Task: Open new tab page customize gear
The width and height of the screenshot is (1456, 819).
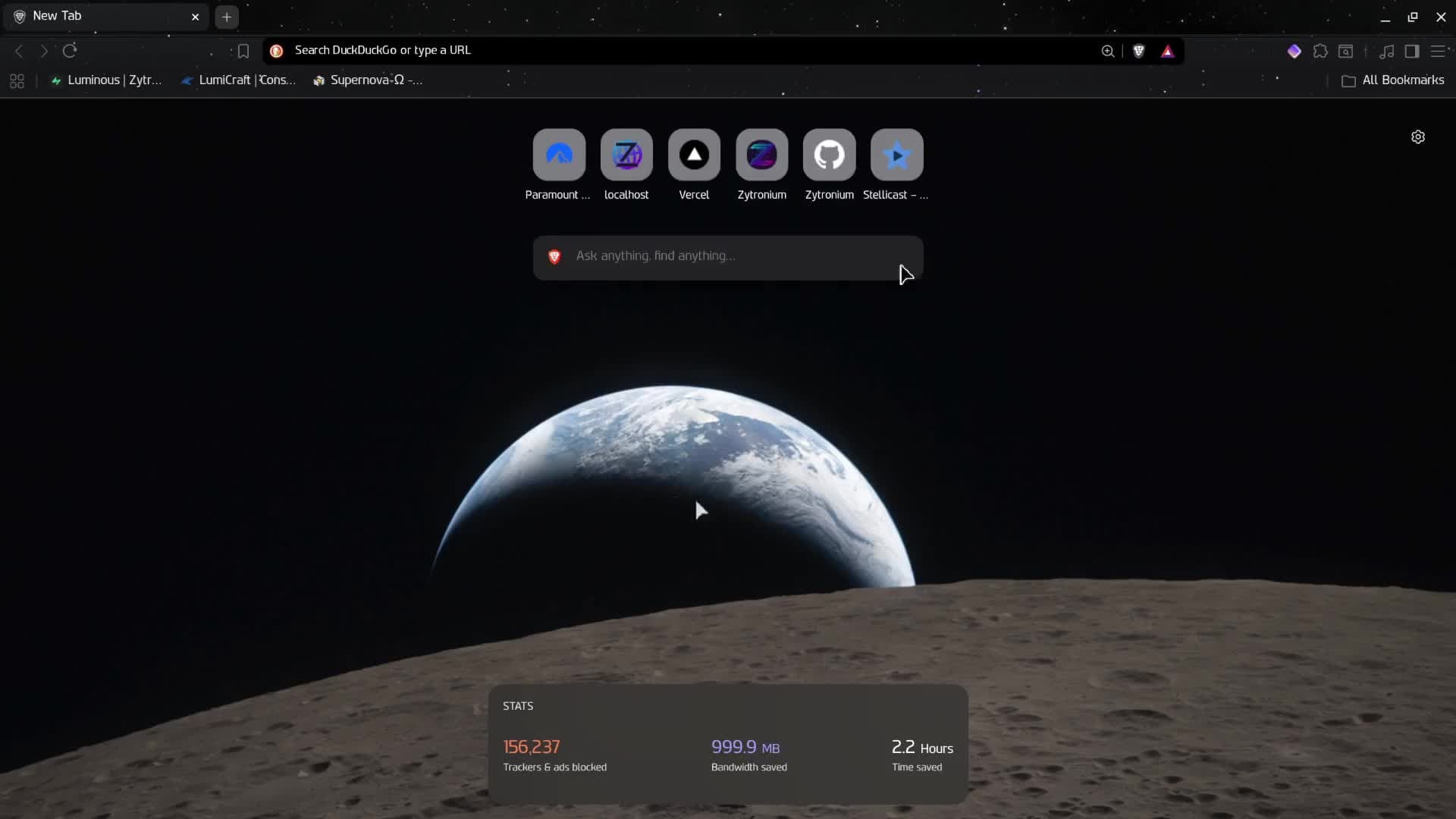Action: pos(1417,137)
